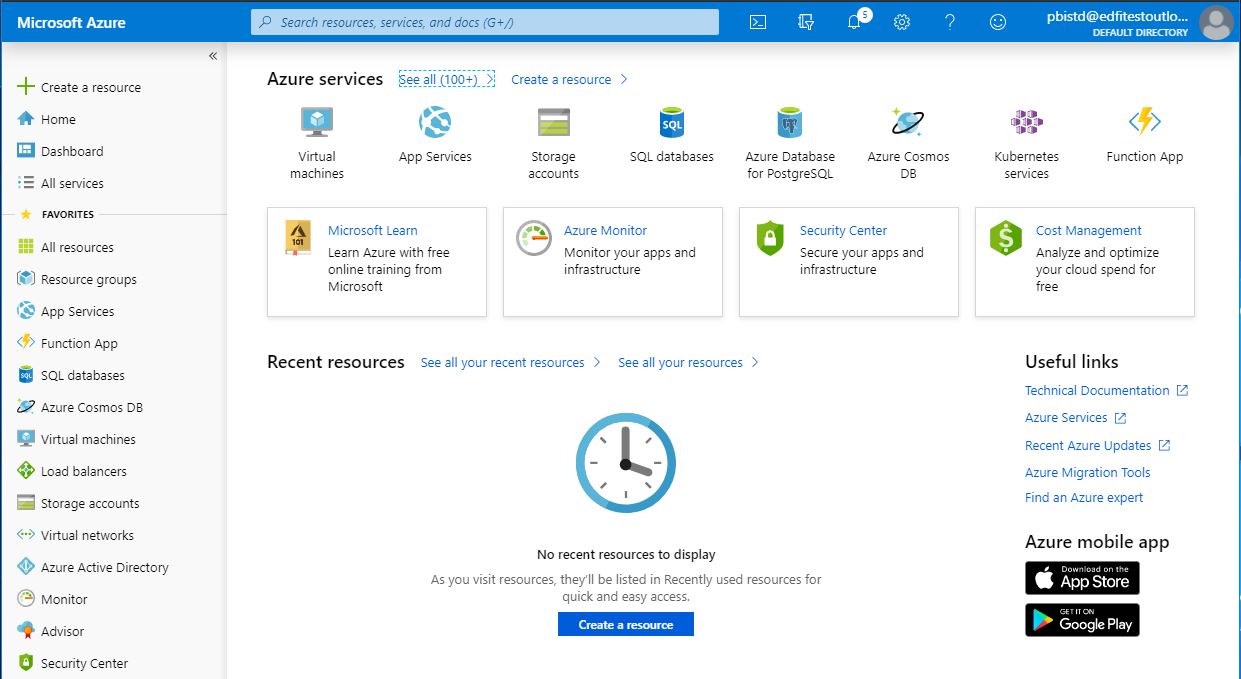
Task: Open Technical Documentation link
Action: 1097,390
